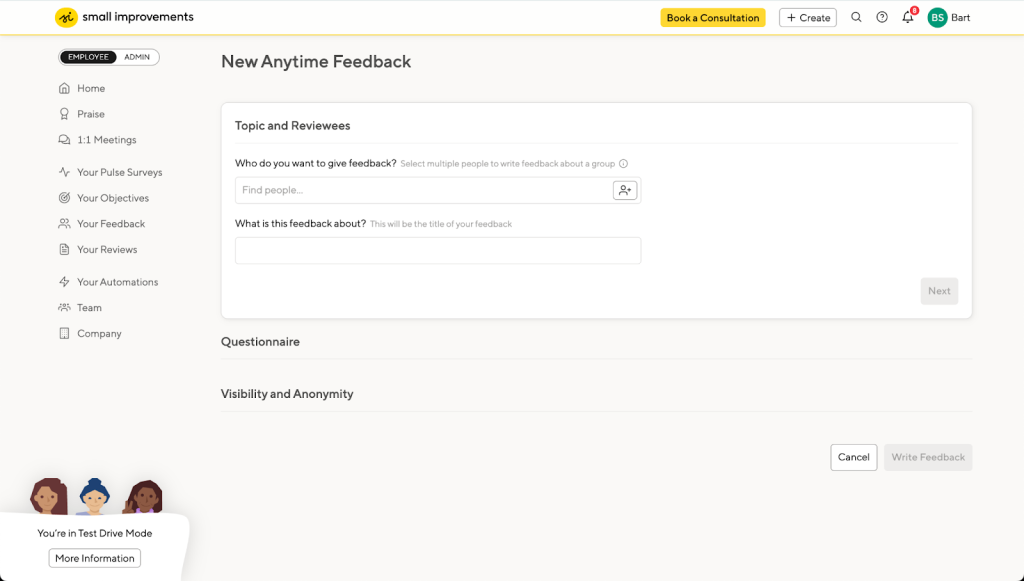This screenshot has width=1024, height=581.
Task: Open 1:1 Meetings sidebar item
Action: (106, 140)
